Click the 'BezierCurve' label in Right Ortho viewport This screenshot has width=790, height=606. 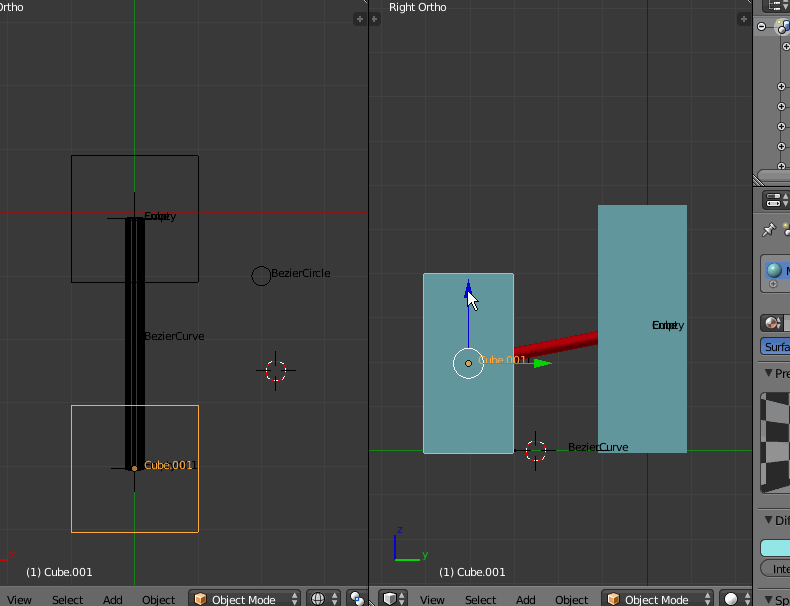(598, 447)
